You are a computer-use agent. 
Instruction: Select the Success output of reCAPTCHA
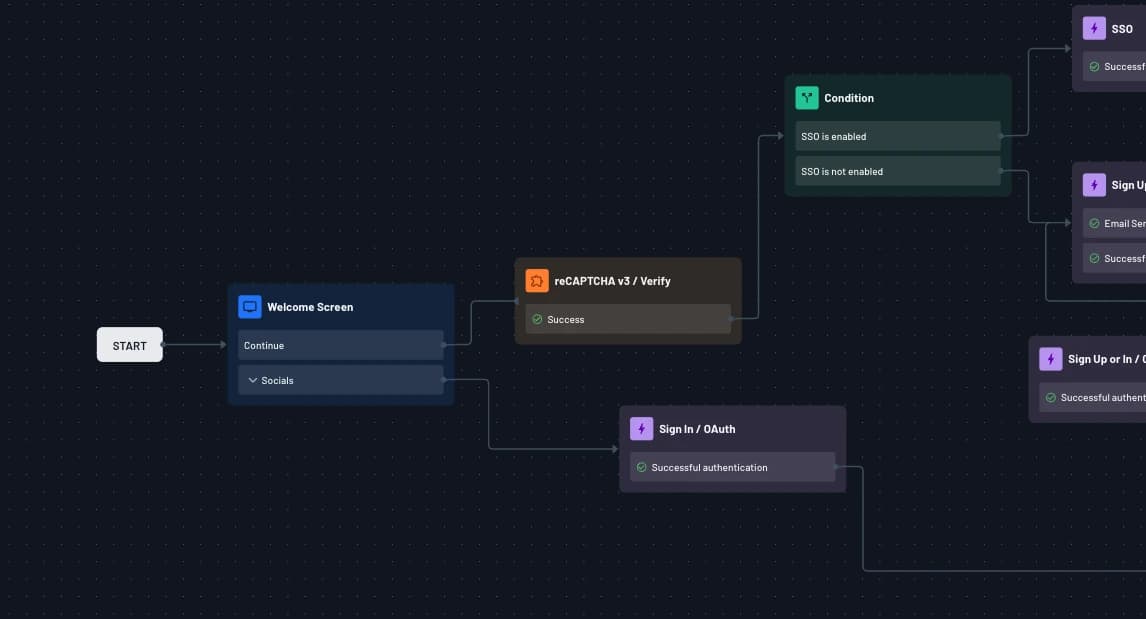tap(628, 319)
